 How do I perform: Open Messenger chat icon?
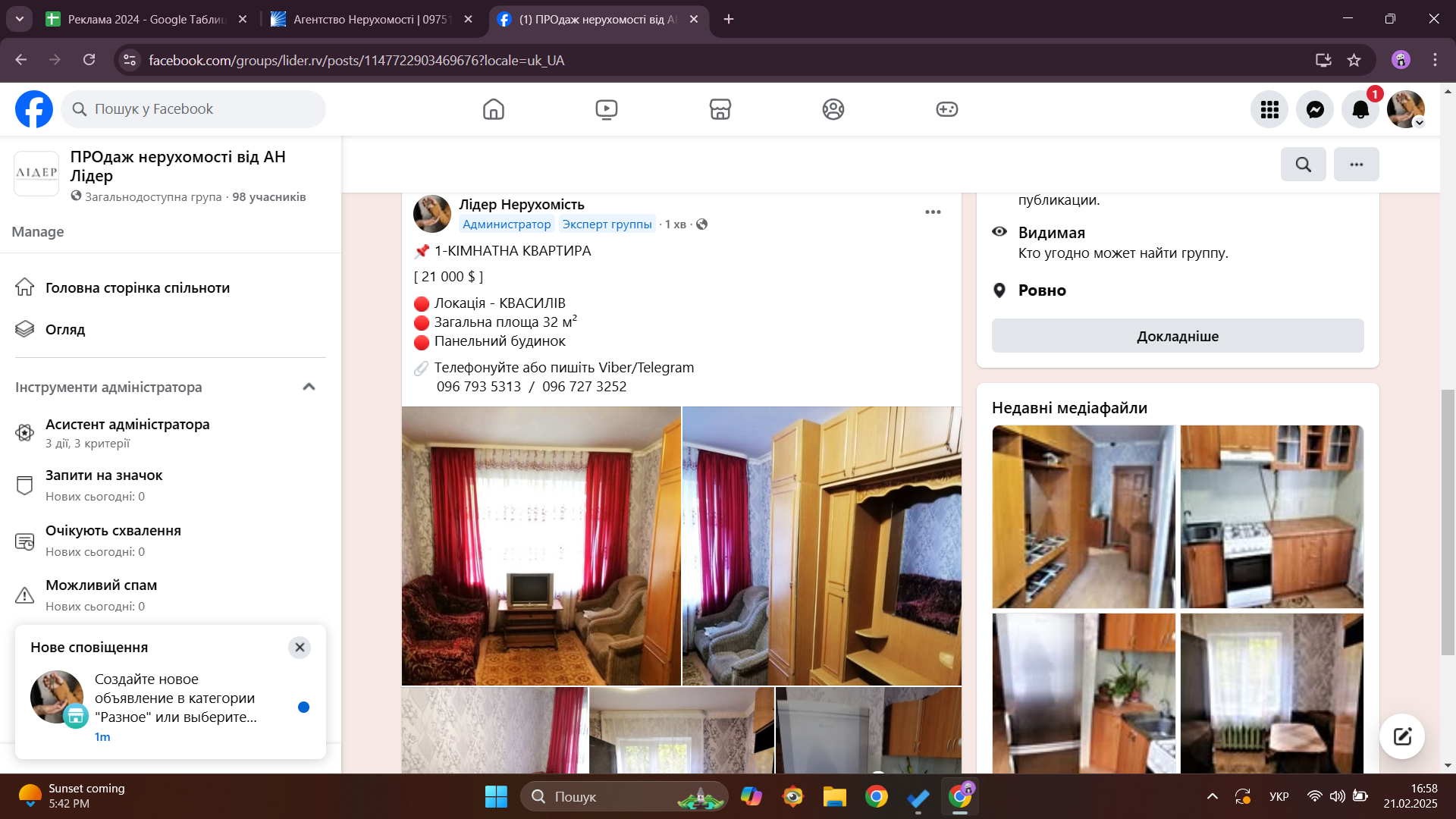pyautogui.click(x=1315, y=109)
